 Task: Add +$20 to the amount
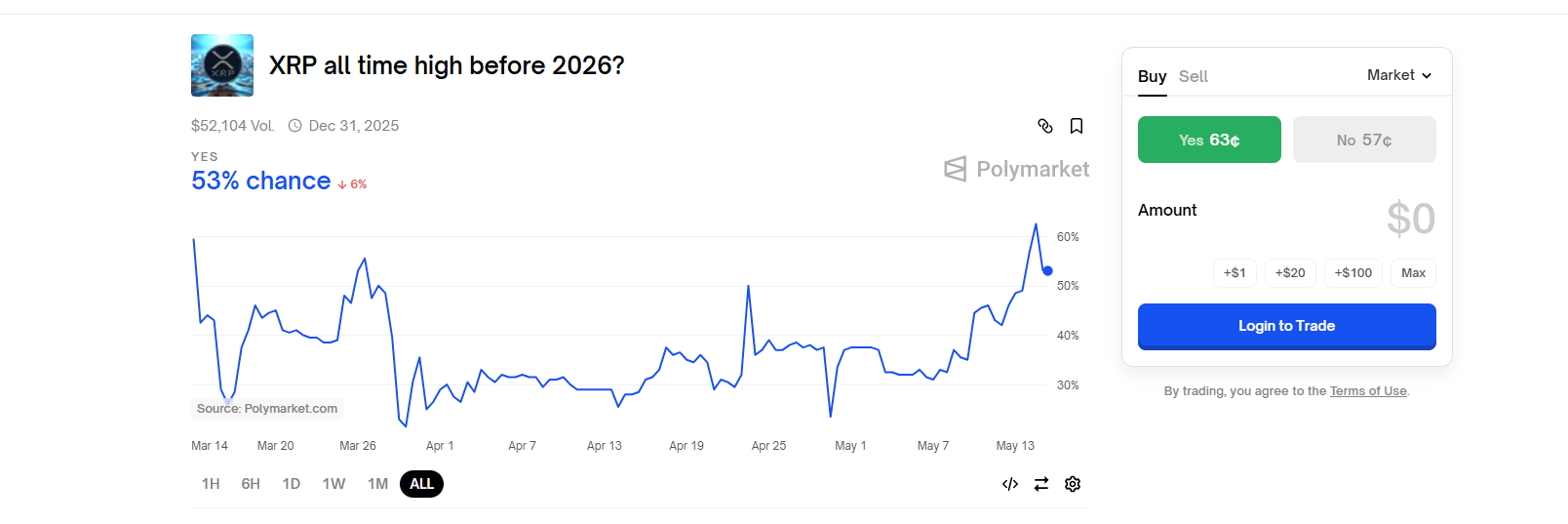pyautogui.click(x=1290, y=273)
